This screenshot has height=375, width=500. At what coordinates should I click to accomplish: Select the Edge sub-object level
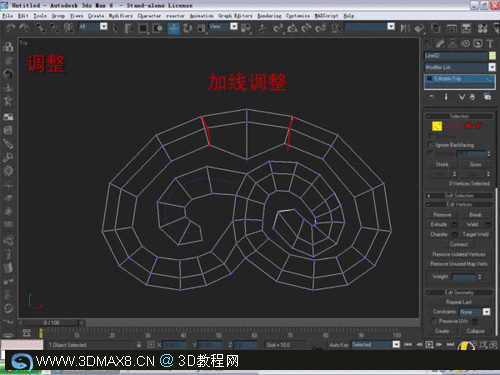tap(448, 126)
